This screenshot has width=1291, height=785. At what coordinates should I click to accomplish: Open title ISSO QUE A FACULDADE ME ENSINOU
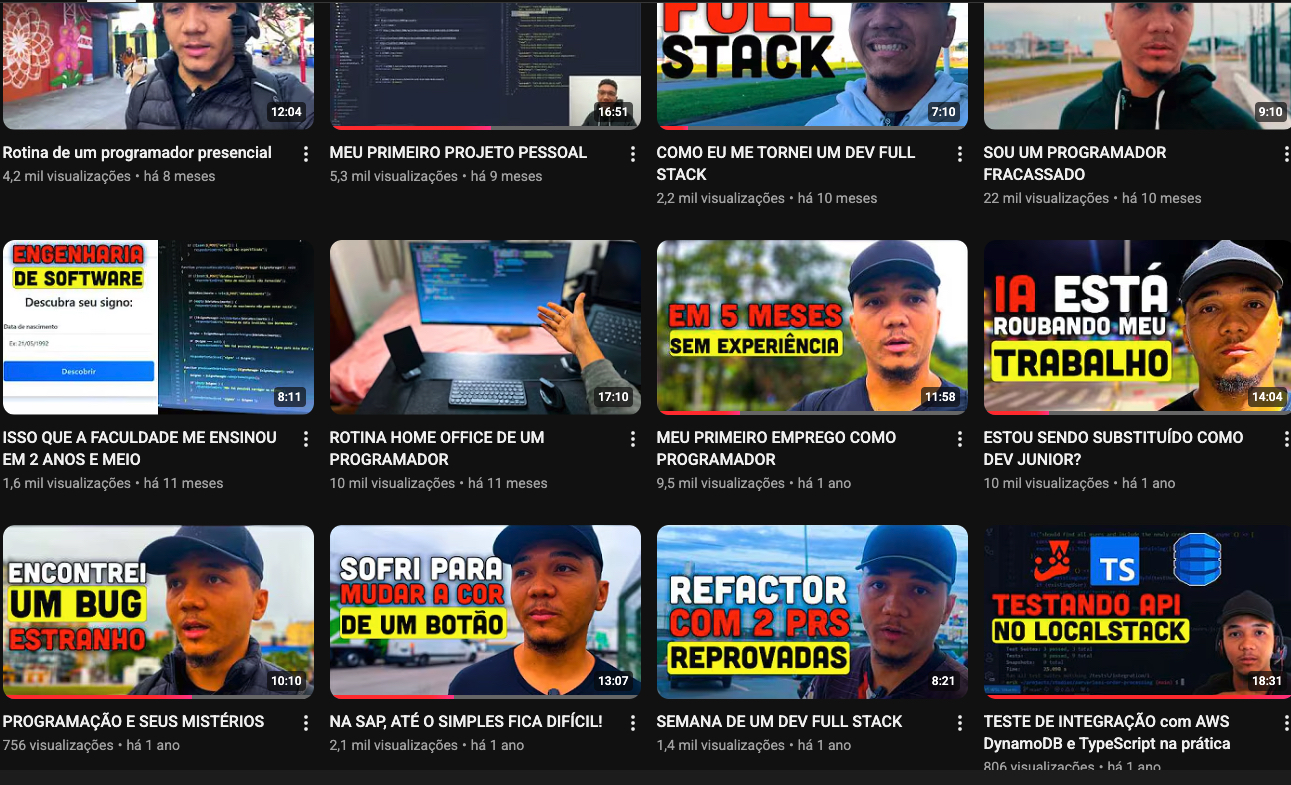tap(140, 448)
